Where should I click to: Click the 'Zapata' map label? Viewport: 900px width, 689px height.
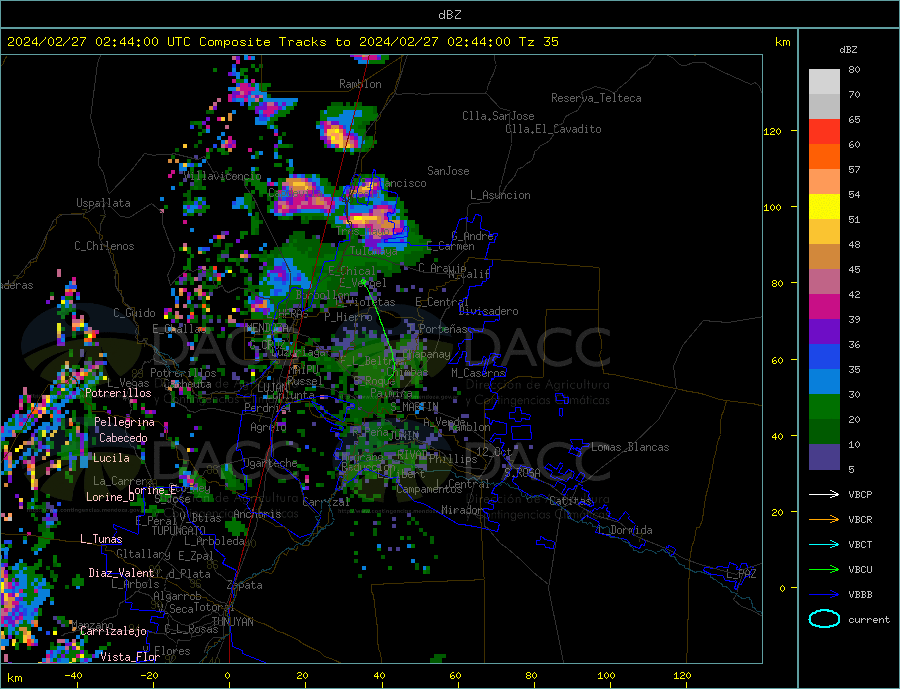point(245,585)
